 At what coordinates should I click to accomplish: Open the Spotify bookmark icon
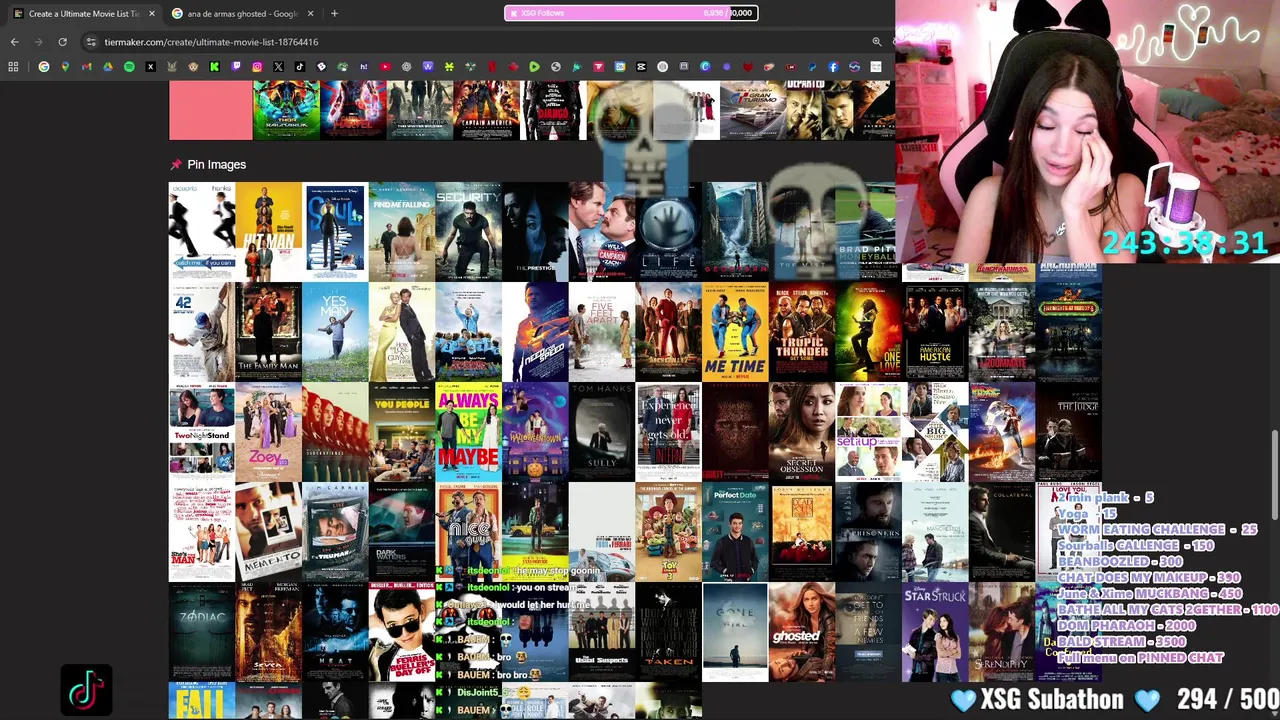129,67
